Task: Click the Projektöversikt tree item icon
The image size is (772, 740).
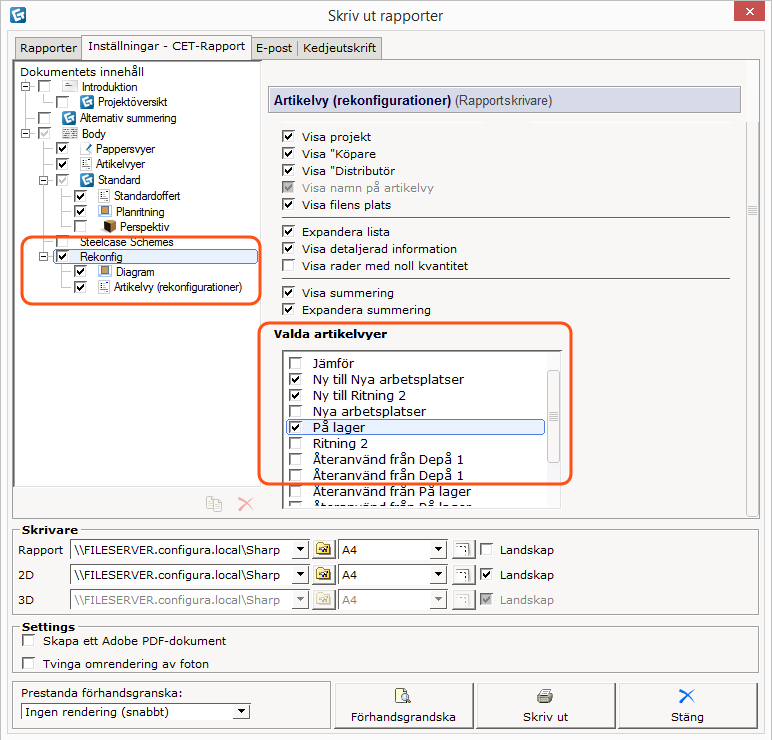Action: click(86, 102)
